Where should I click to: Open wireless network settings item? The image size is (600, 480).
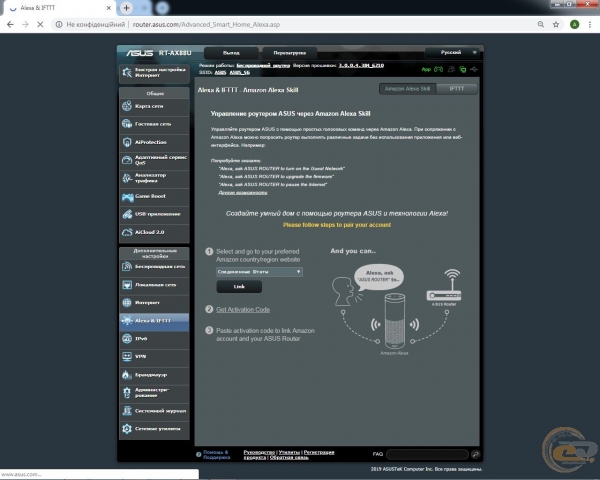pos(154,267)
